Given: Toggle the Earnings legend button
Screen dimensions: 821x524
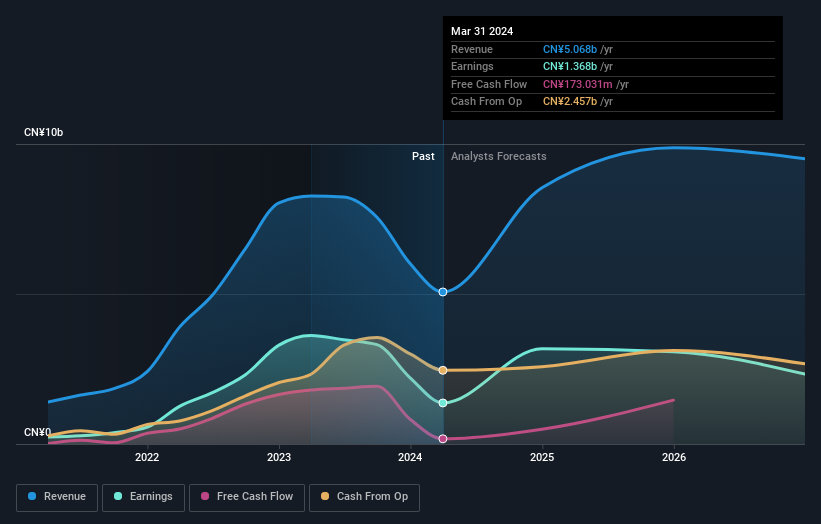Looking at the screenshot, I should coord(143,497).
